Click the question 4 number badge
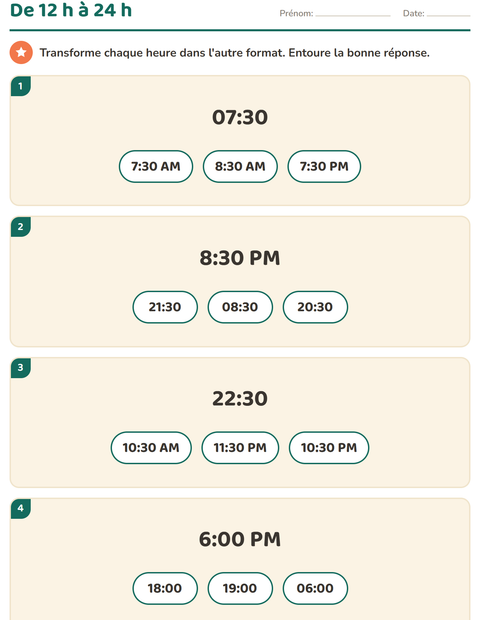The width and height of the screenshot is (480, 620). tap(21, 508)
